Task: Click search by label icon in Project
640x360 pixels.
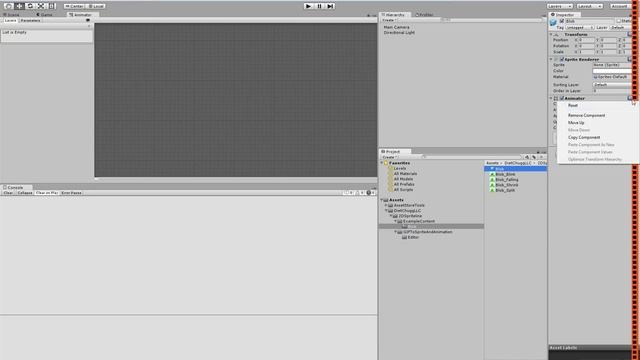Action: coord(534,157)
